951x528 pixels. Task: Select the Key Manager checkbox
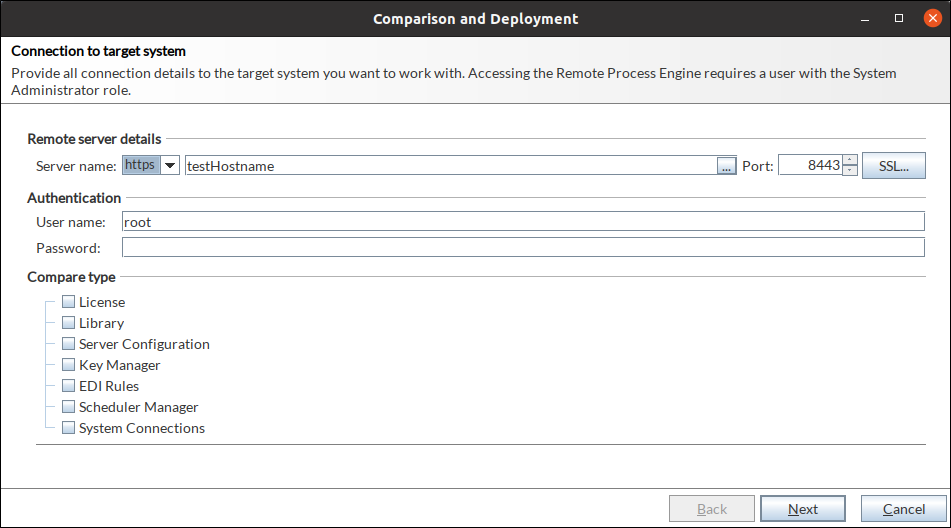tap(69, 365)
